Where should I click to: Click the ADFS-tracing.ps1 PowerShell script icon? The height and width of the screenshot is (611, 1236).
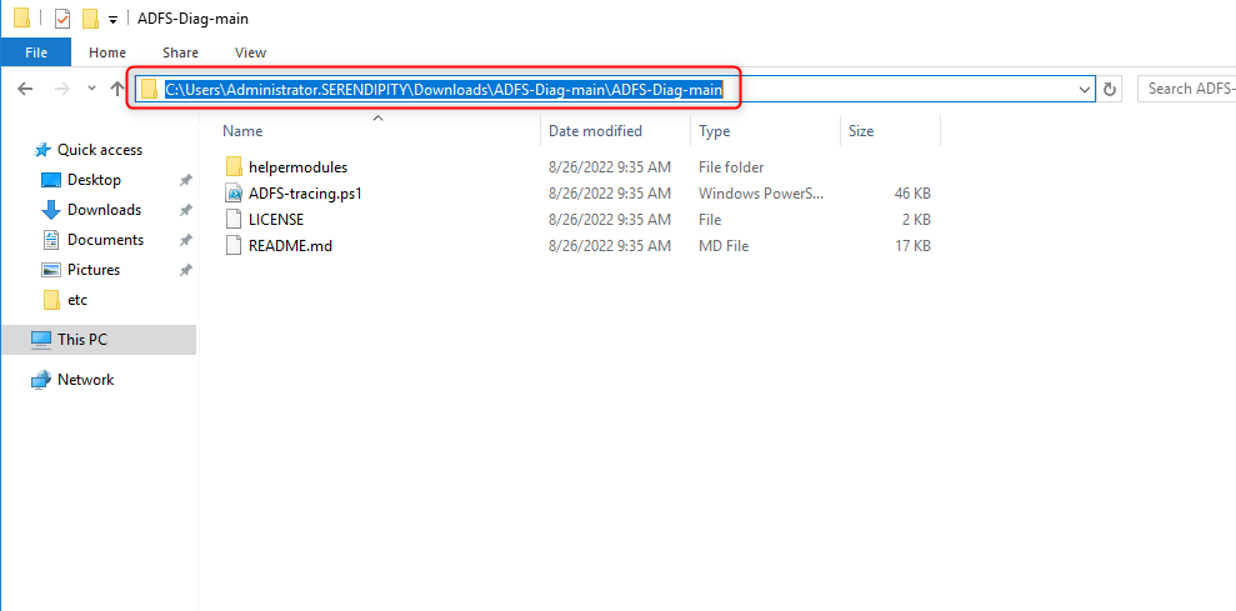234,193
